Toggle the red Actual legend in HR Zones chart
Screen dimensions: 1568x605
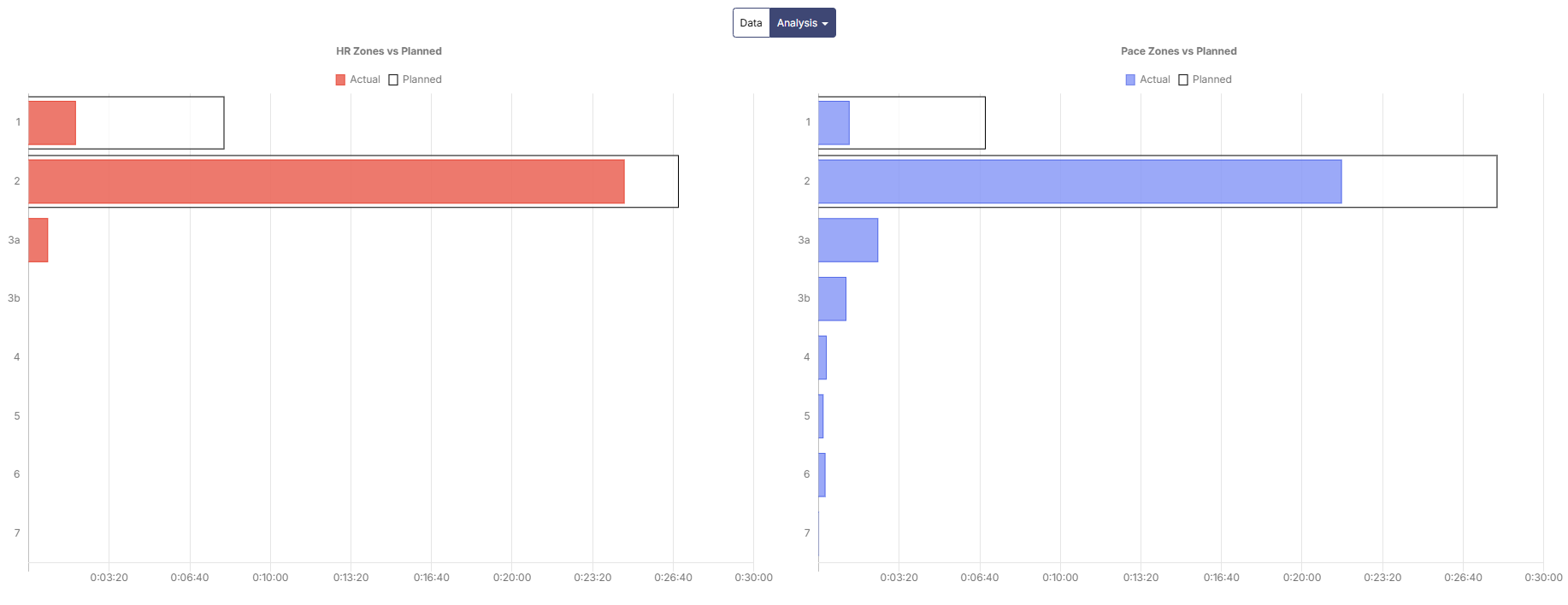tap(358, 79)
